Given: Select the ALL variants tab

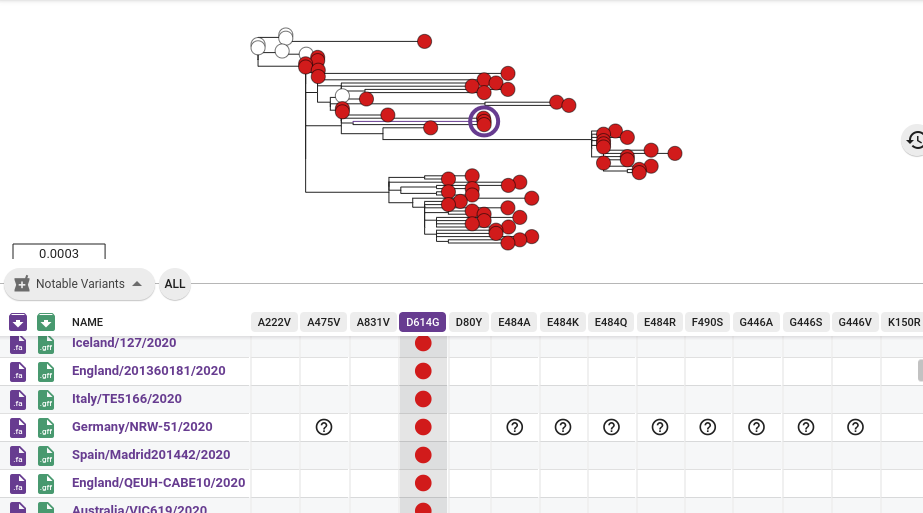Looking at the screenshot, I should 175,284.
